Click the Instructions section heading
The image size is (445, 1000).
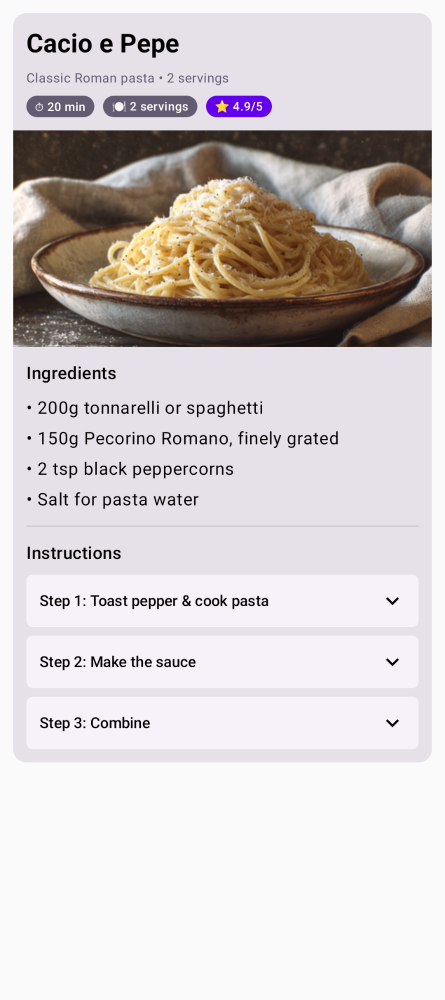74,553
